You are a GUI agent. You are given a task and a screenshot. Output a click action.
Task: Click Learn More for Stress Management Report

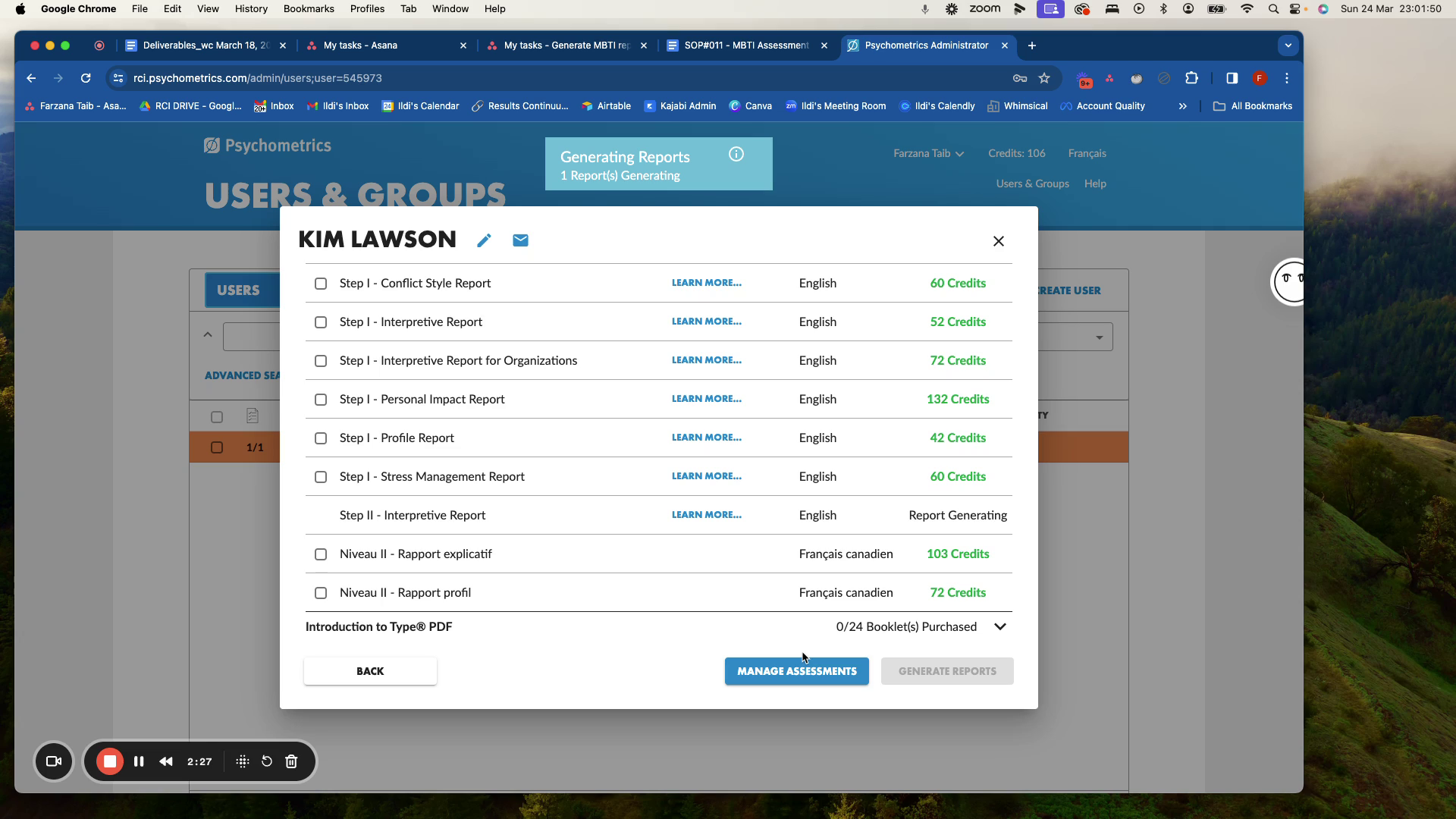tap(706, 476)
